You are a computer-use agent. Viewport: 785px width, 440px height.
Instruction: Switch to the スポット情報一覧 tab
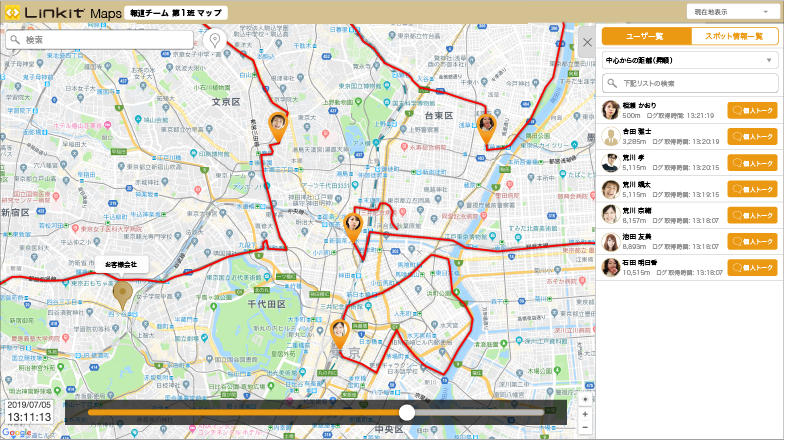(x=733, y=36)
